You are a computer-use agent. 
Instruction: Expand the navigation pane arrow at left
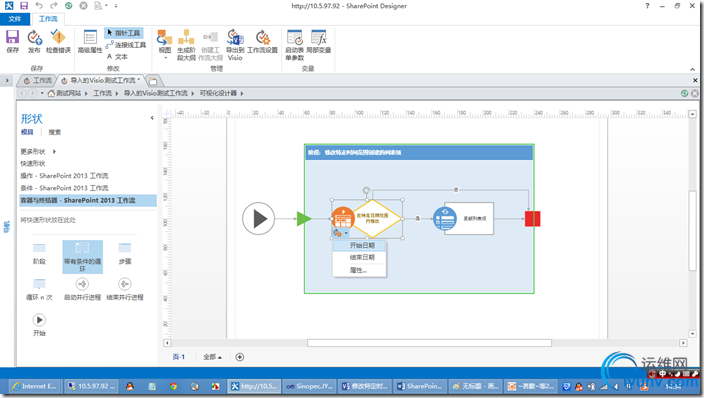click(x=7, y=80)
